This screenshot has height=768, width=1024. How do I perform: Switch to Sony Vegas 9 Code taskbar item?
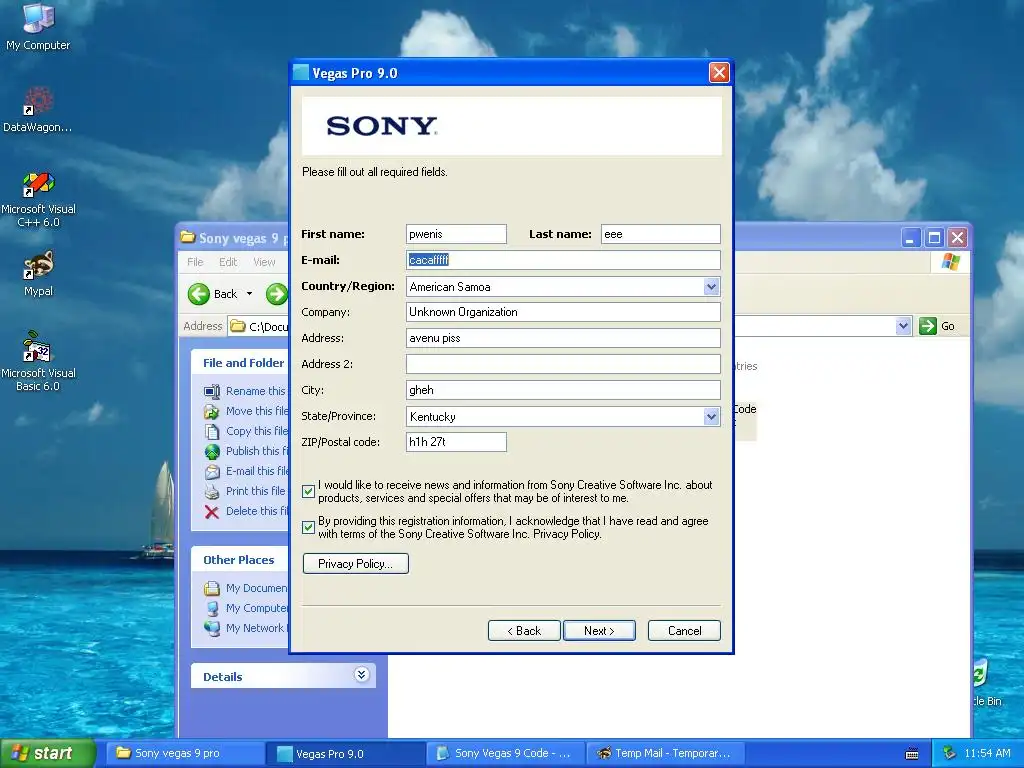pyautogui.click(x=506, y=753)
